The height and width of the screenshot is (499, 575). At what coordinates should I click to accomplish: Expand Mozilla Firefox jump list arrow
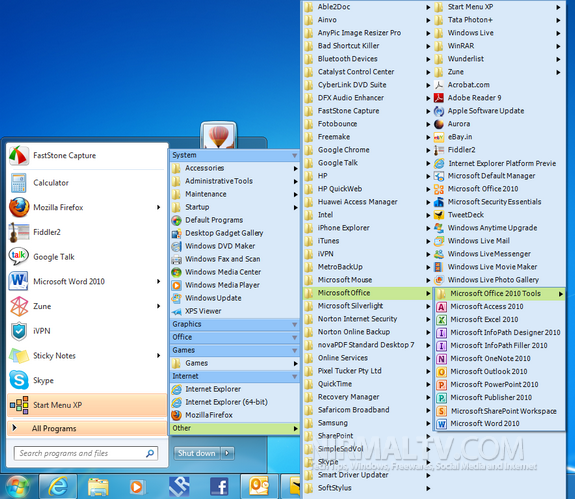158,207
